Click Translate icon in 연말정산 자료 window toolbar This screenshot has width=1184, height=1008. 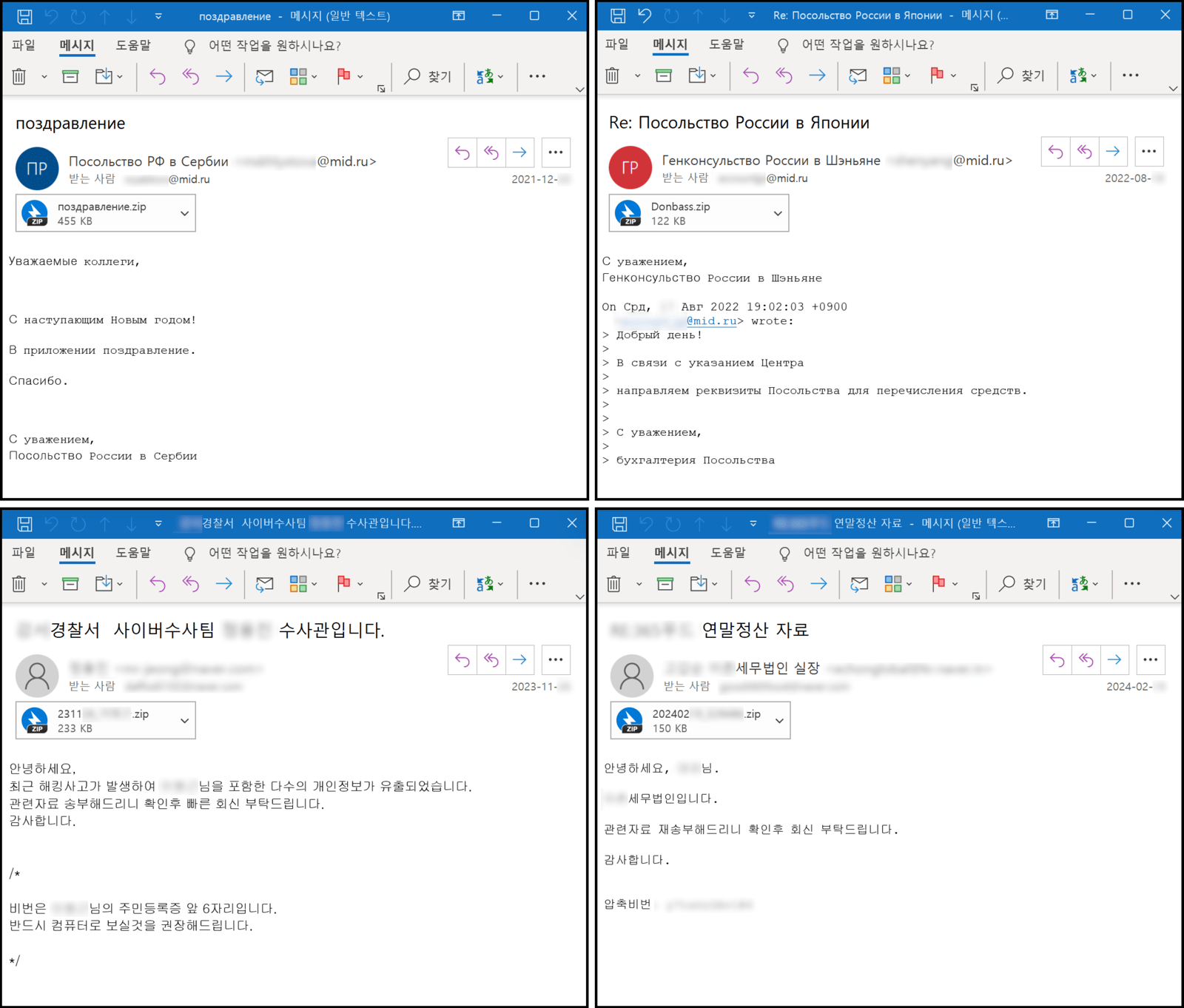tap(1080, 584)
